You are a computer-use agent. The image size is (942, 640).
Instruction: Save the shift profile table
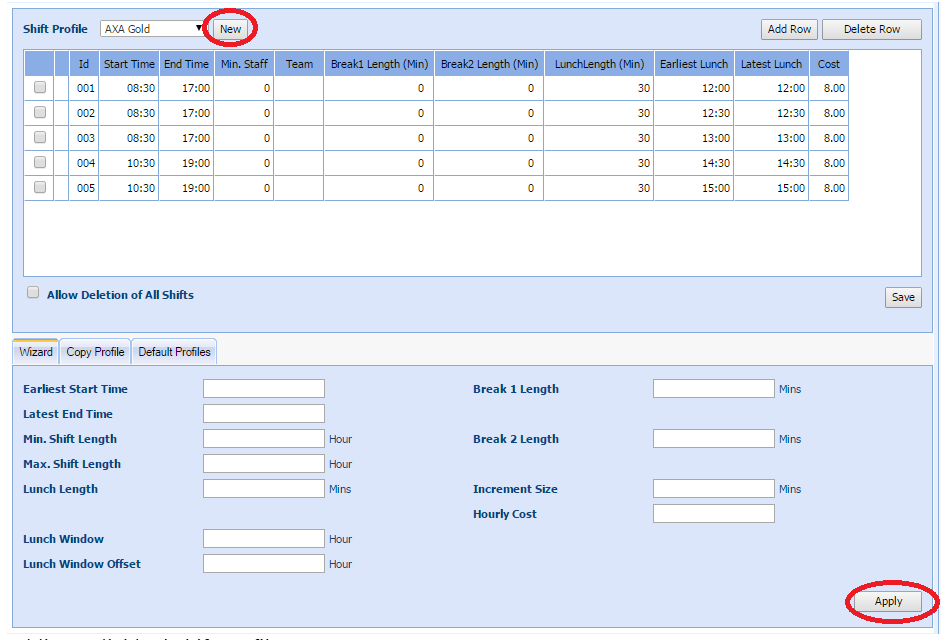pyautogui.click(x=902, y=297)
